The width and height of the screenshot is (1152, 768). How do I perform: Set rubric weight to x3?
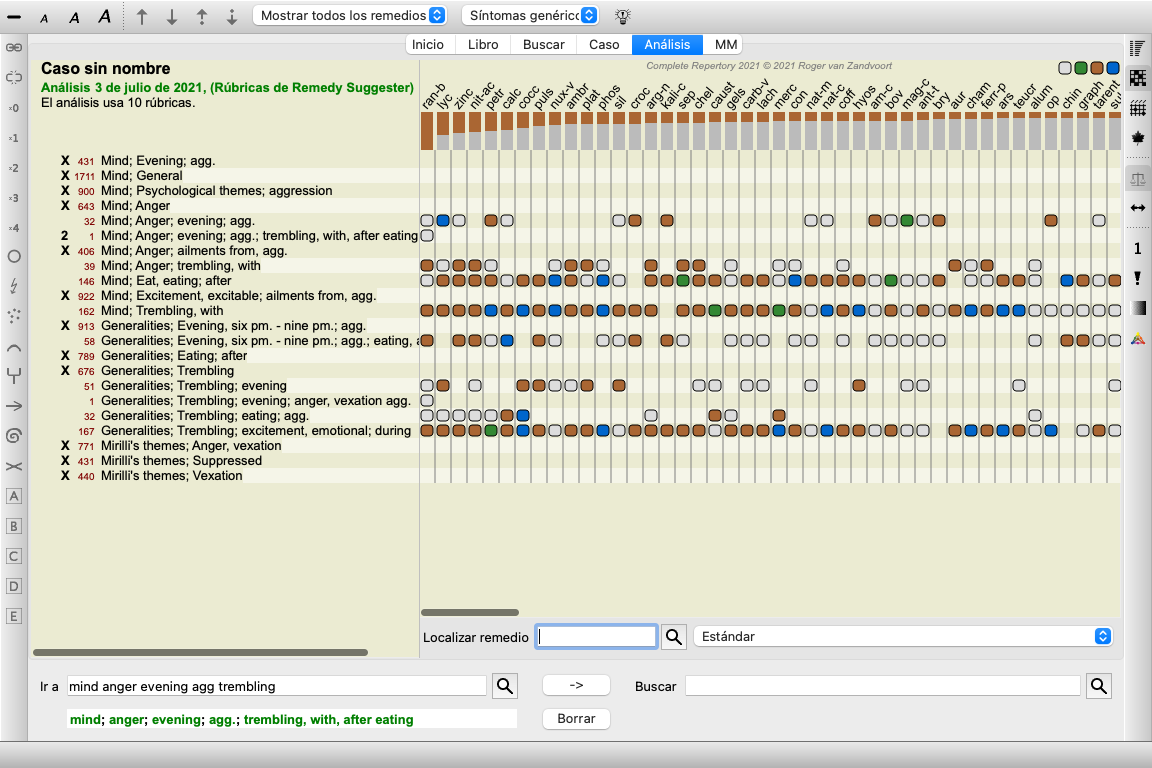coord(14,198)
